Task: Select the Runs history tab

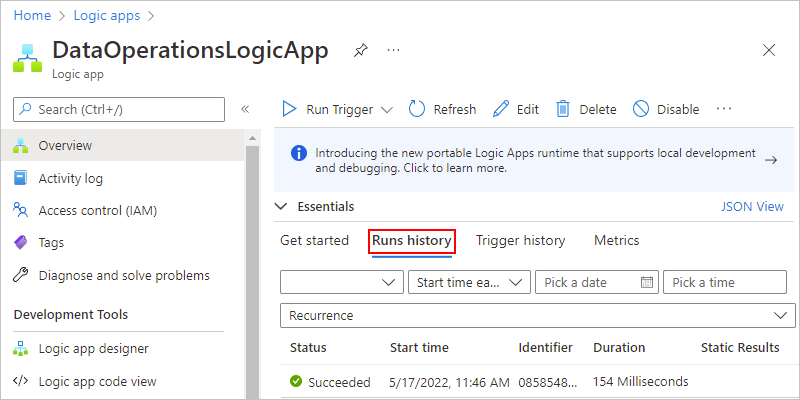Action: pyautogui.click(x=412, y=240)
